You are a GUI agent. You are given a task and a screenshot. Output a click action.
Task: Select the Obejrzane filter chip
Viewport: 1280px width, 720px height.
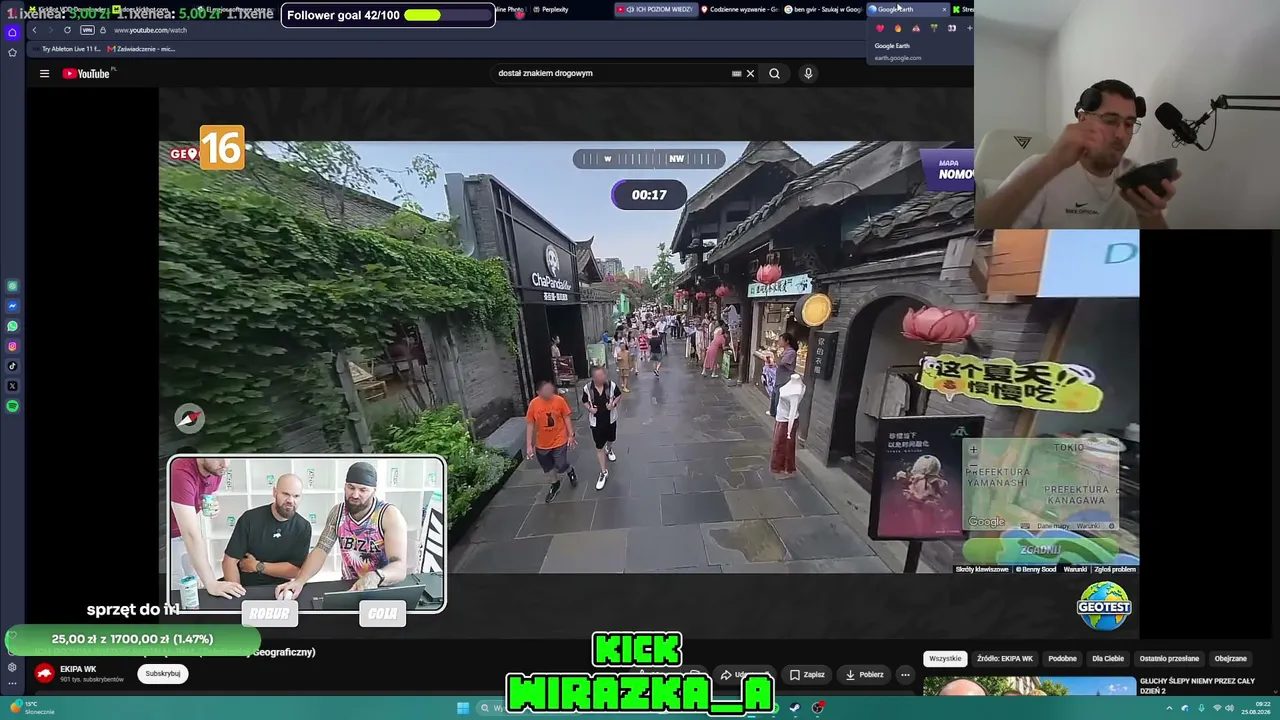(1230, 659)
